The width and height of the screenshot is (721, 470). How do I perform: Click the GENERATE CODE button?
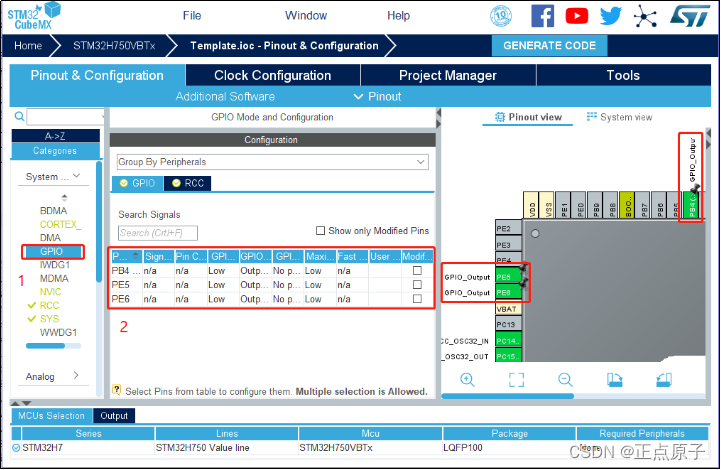coord(549,46)
